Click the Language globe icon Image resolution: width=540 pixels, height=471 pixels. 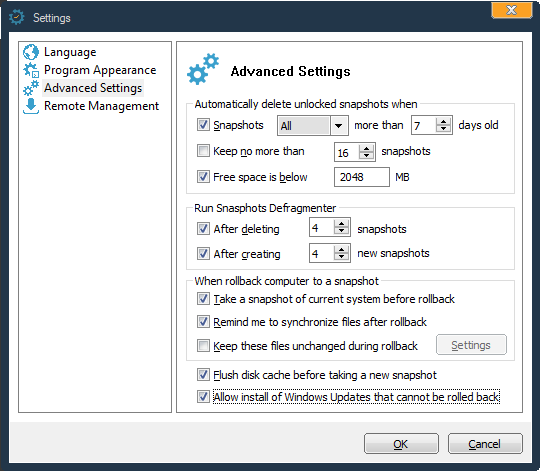pyautogui.click(x=31, y=52)
